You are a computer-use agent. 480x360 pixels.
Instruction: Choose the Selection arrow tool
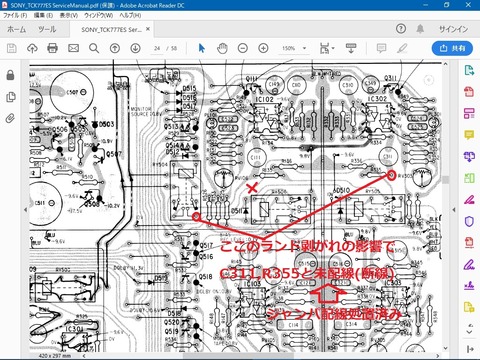(x=201, y=49)
